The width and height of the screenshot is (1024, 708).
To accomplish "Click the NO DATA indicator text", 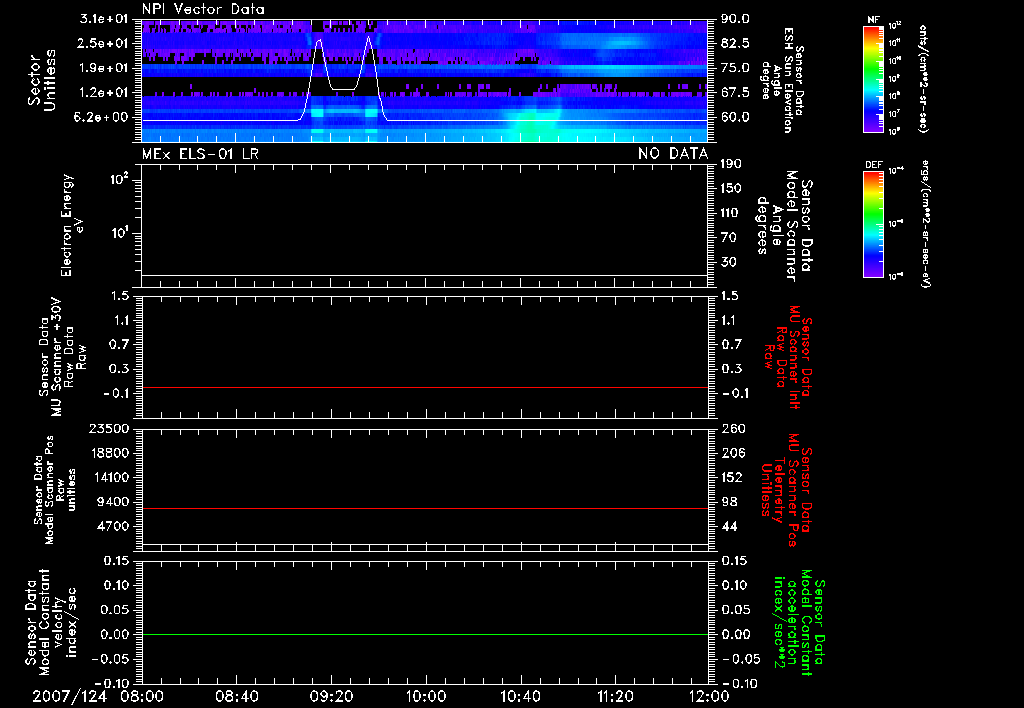I will click(x=673, y=154).
